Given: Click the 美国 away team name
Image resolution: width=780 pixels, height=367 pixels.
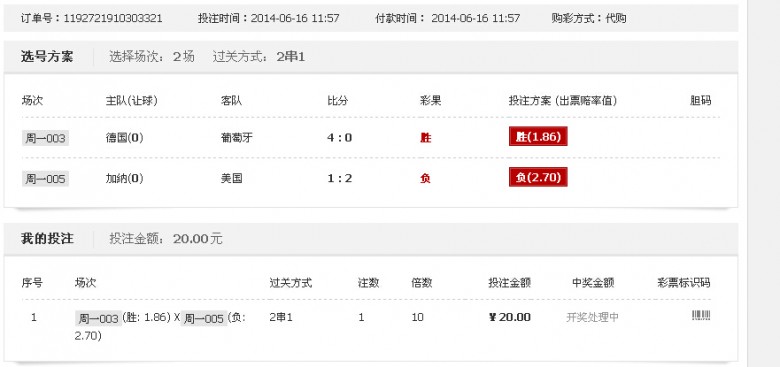Looking at the screenshot, I should pos(231,178).
